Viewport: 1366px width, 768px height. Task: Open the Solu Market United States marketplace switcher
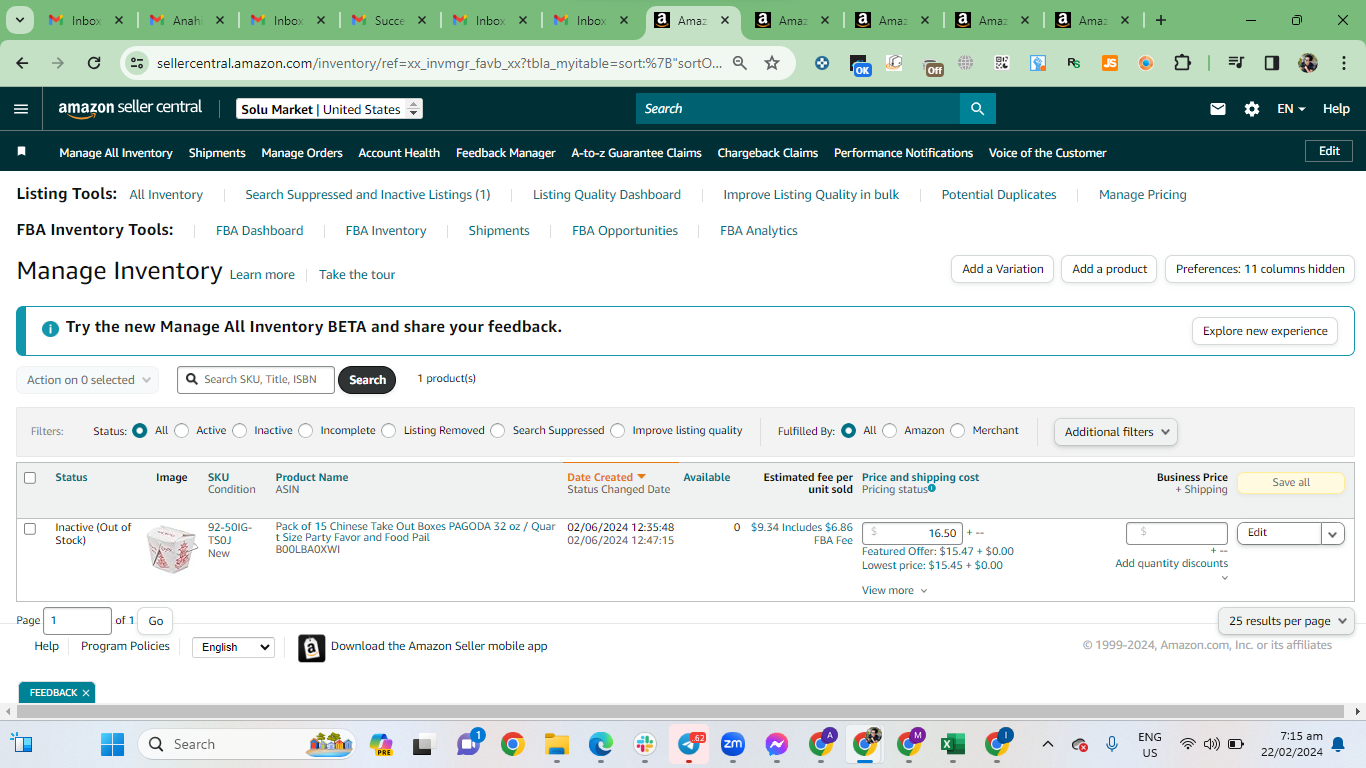[x=330, y=109]
